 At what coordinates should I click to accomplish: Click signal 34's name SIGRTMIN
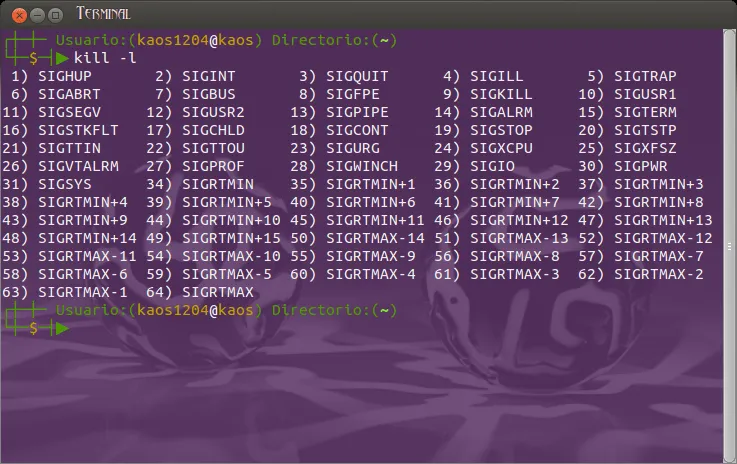point(218,184)
